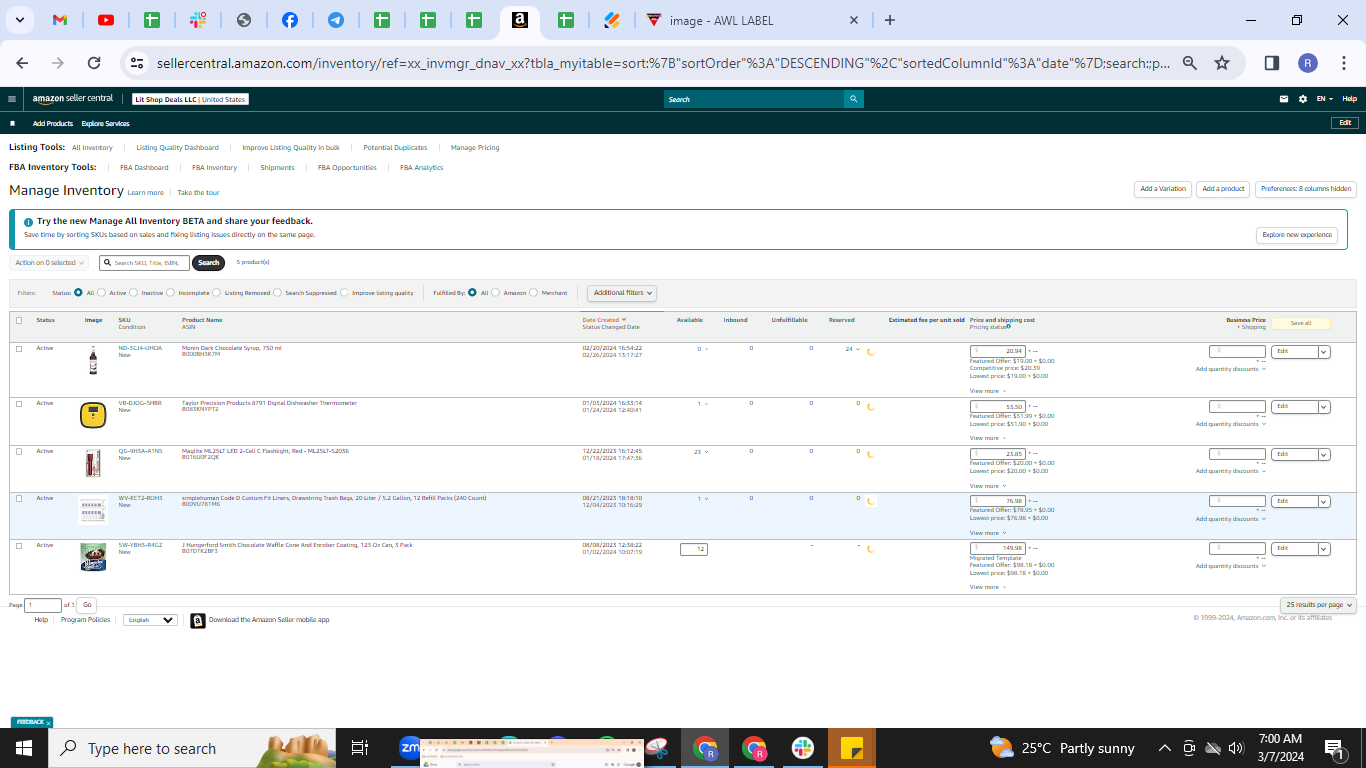The image size is (1366, 768).
Task: Click the bookmark icon beside Add Products
Action: pyautogui.click(x=13, y=123)
